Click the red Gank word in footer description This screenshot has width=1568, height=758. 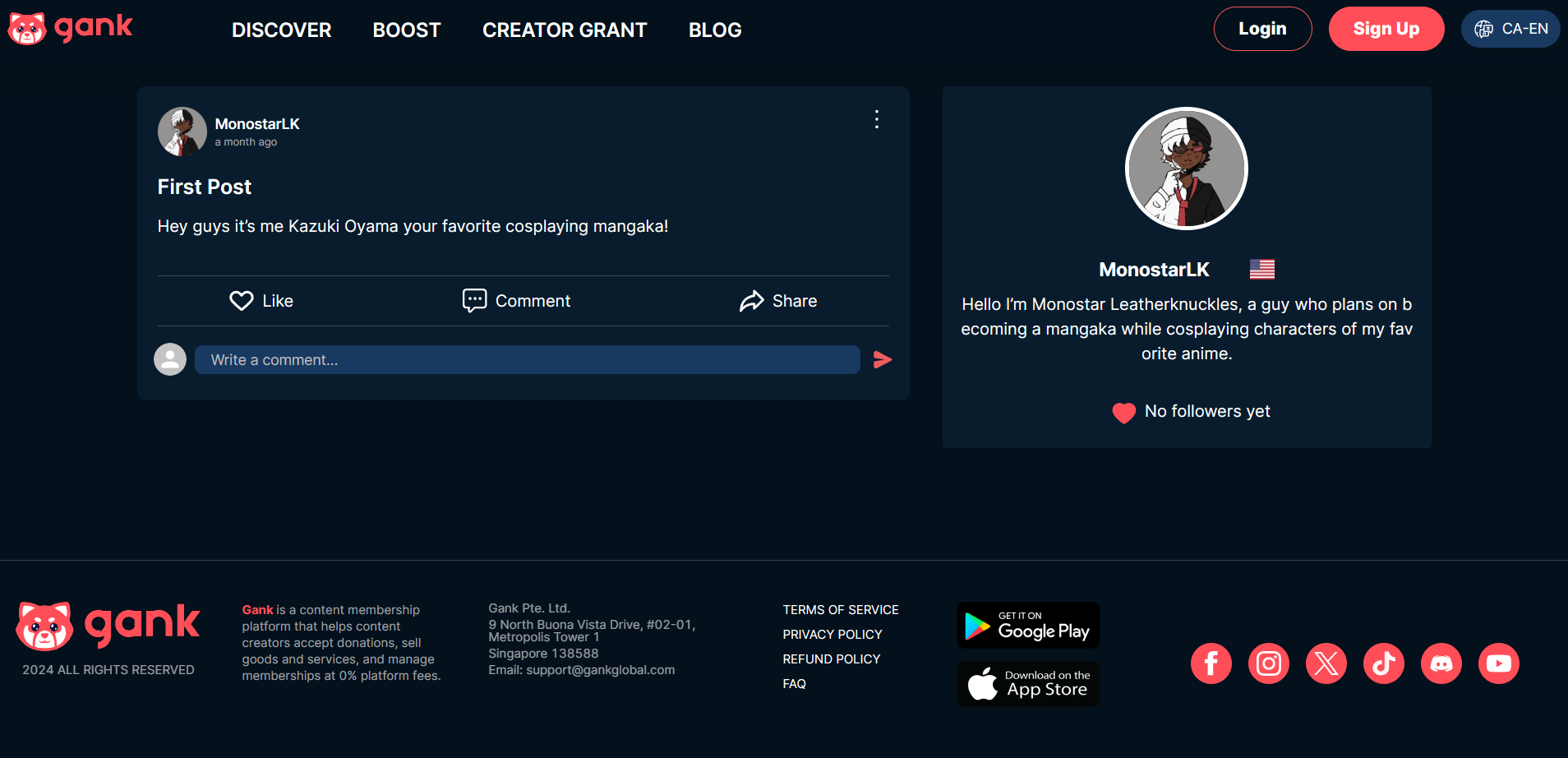click(257, 610)
